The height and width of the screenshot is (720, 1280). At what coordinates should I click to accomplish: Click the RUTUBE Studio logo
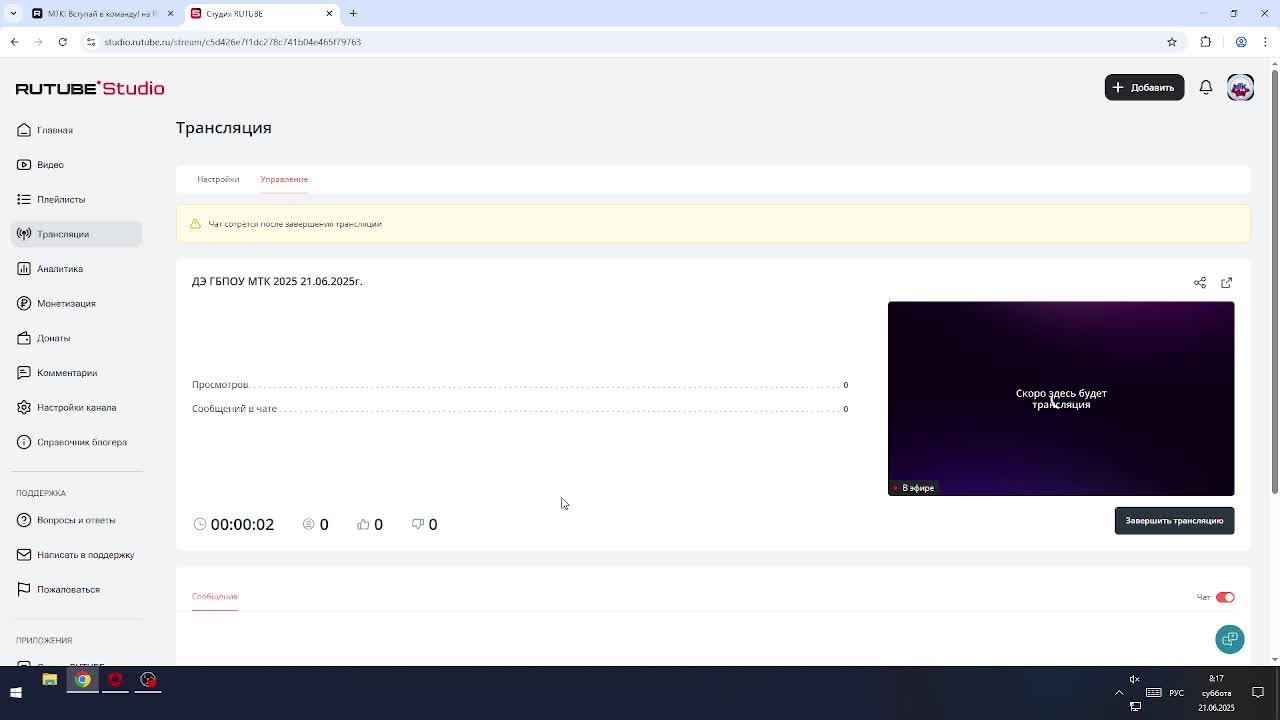point(90,88)
